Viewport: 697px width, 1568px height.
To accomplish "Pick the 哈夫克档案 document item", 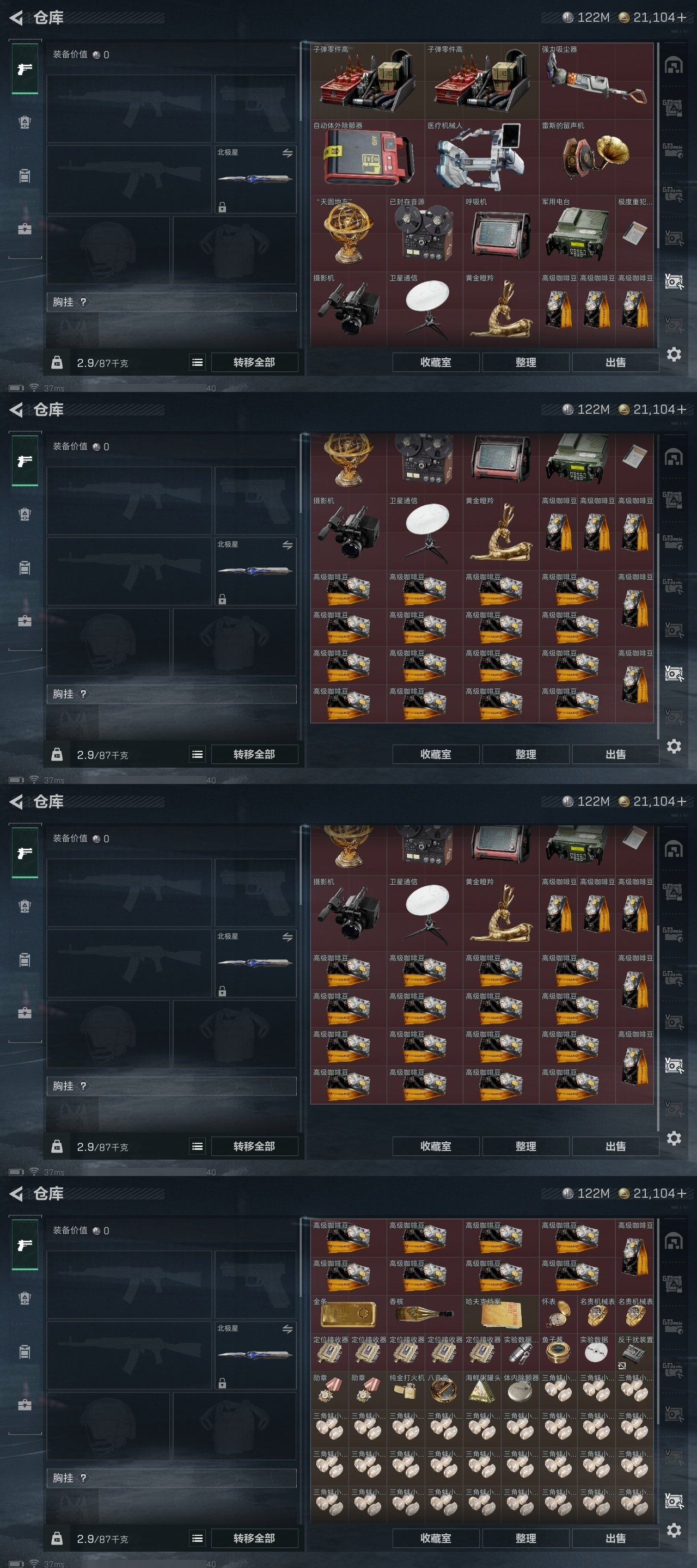I will (x=501, y=1314).
